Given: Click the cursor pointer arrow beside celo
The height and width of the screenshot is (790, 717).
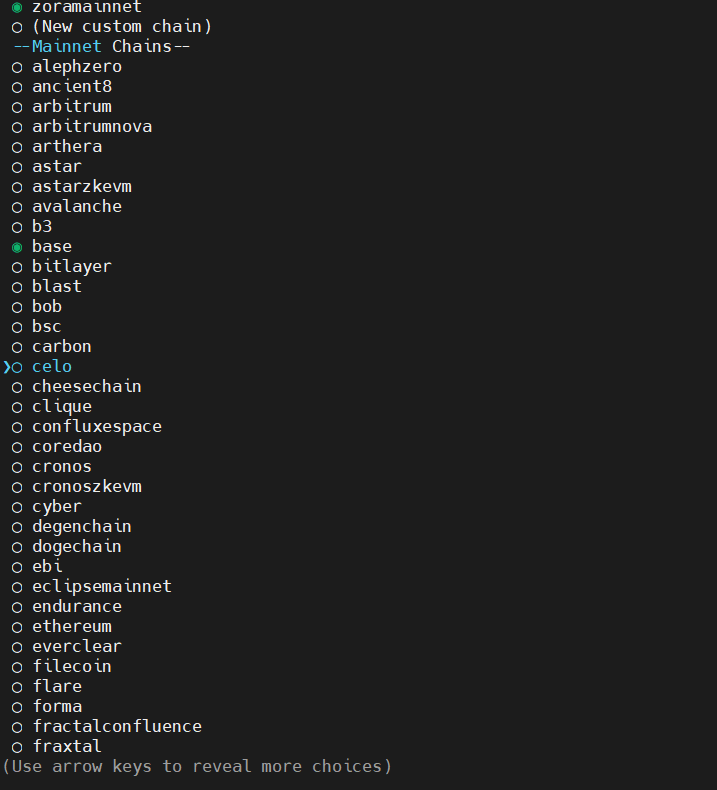Looking at the screenshot, I should (x=7, y=367).
